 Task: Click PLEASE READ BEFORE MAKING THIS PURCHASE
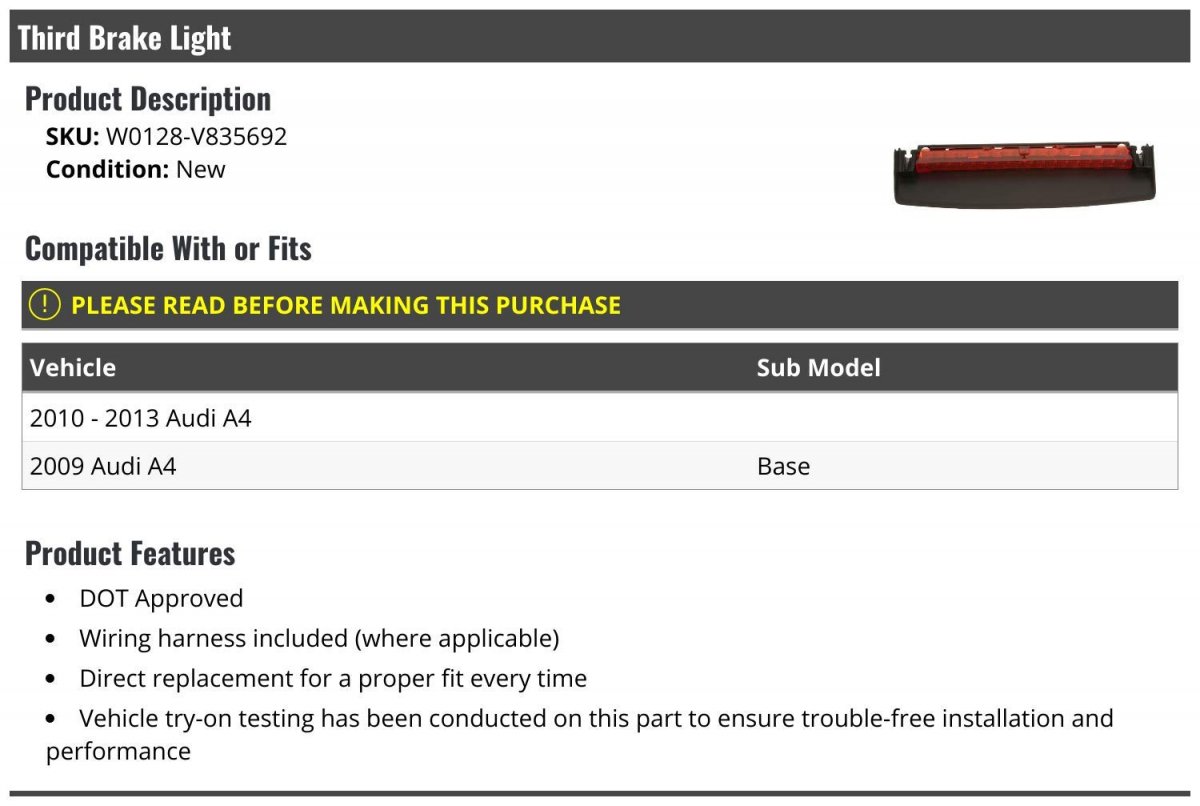click(346, 305)
